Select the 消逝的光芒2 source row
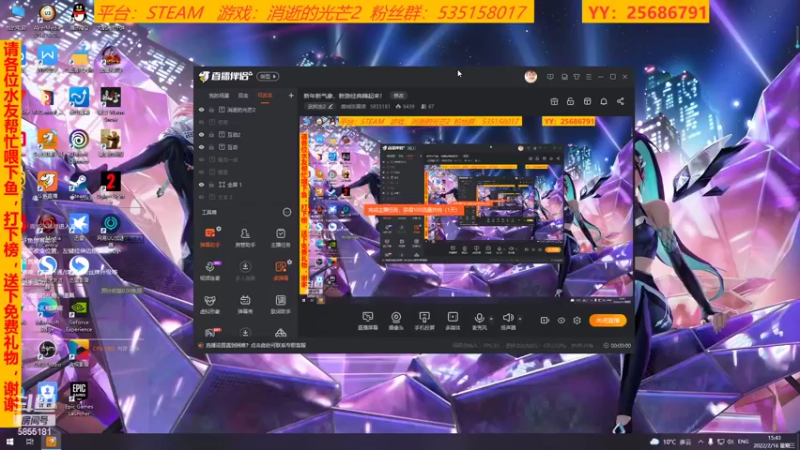 [246, 110]
